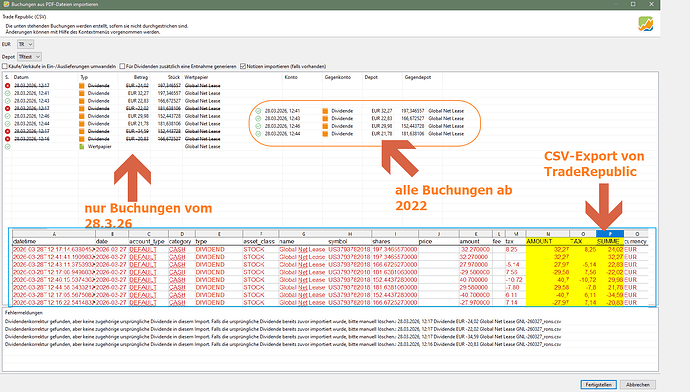690x392 pixels.
Task: Sort by the Betrag column header
Action: [x=141, y=77]
